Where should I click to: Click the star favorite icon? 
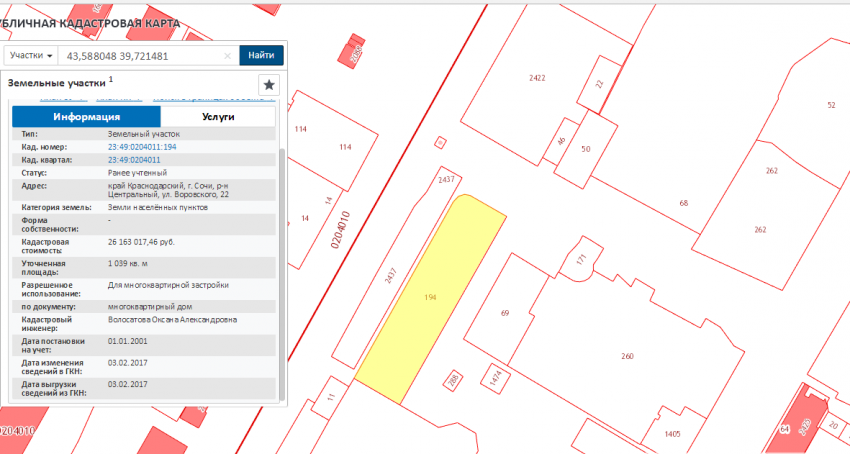268,85
